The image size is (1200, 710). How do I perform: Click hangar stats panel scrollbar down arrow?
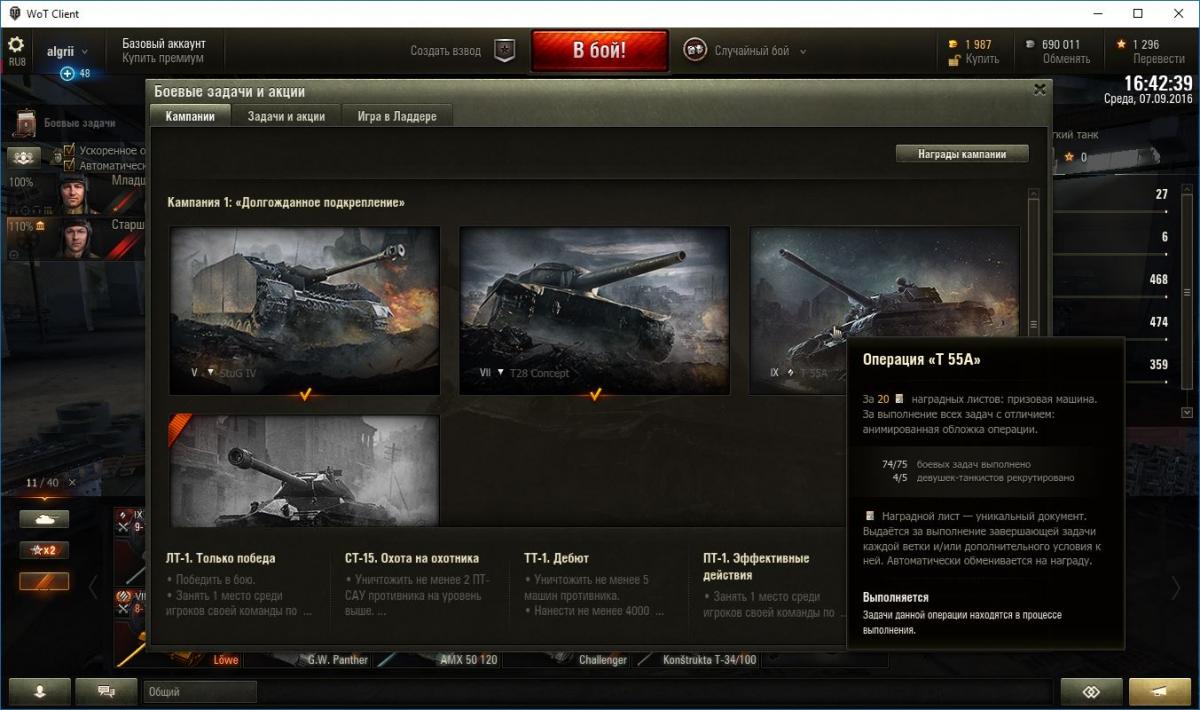point(1187,412)
